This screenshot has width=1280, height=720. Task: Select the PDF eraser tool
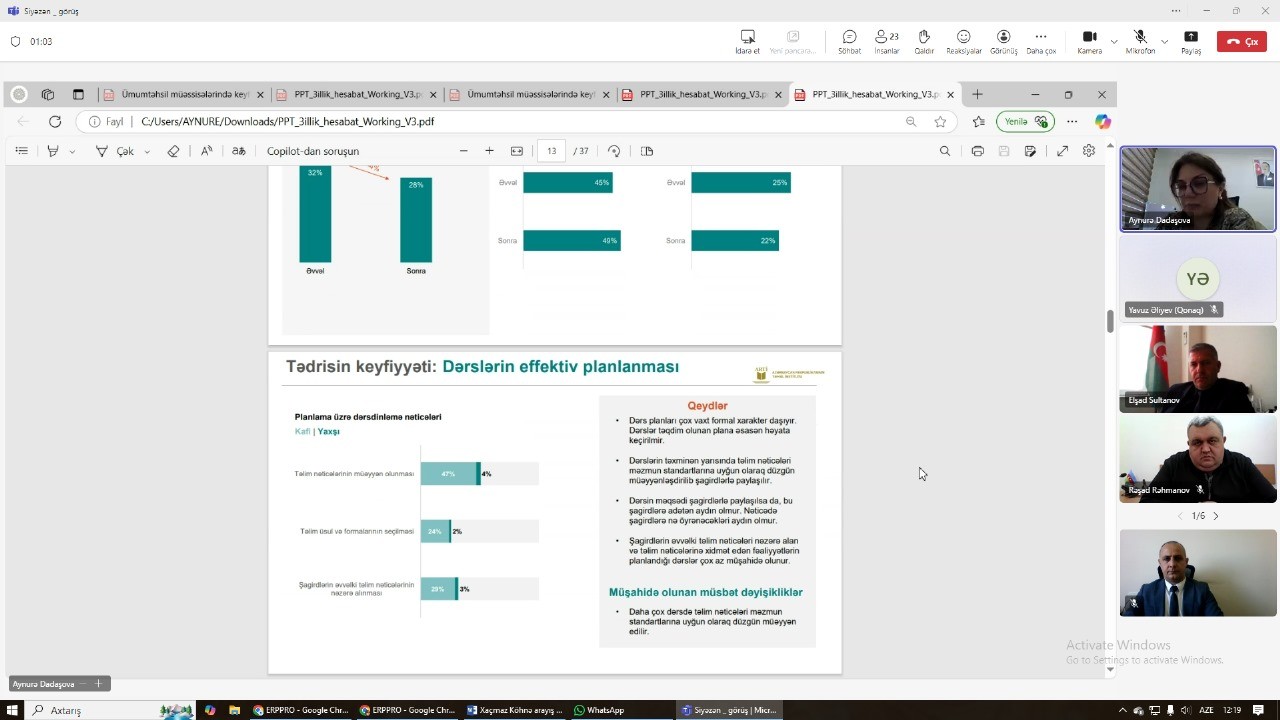click(x=173, y=151)
